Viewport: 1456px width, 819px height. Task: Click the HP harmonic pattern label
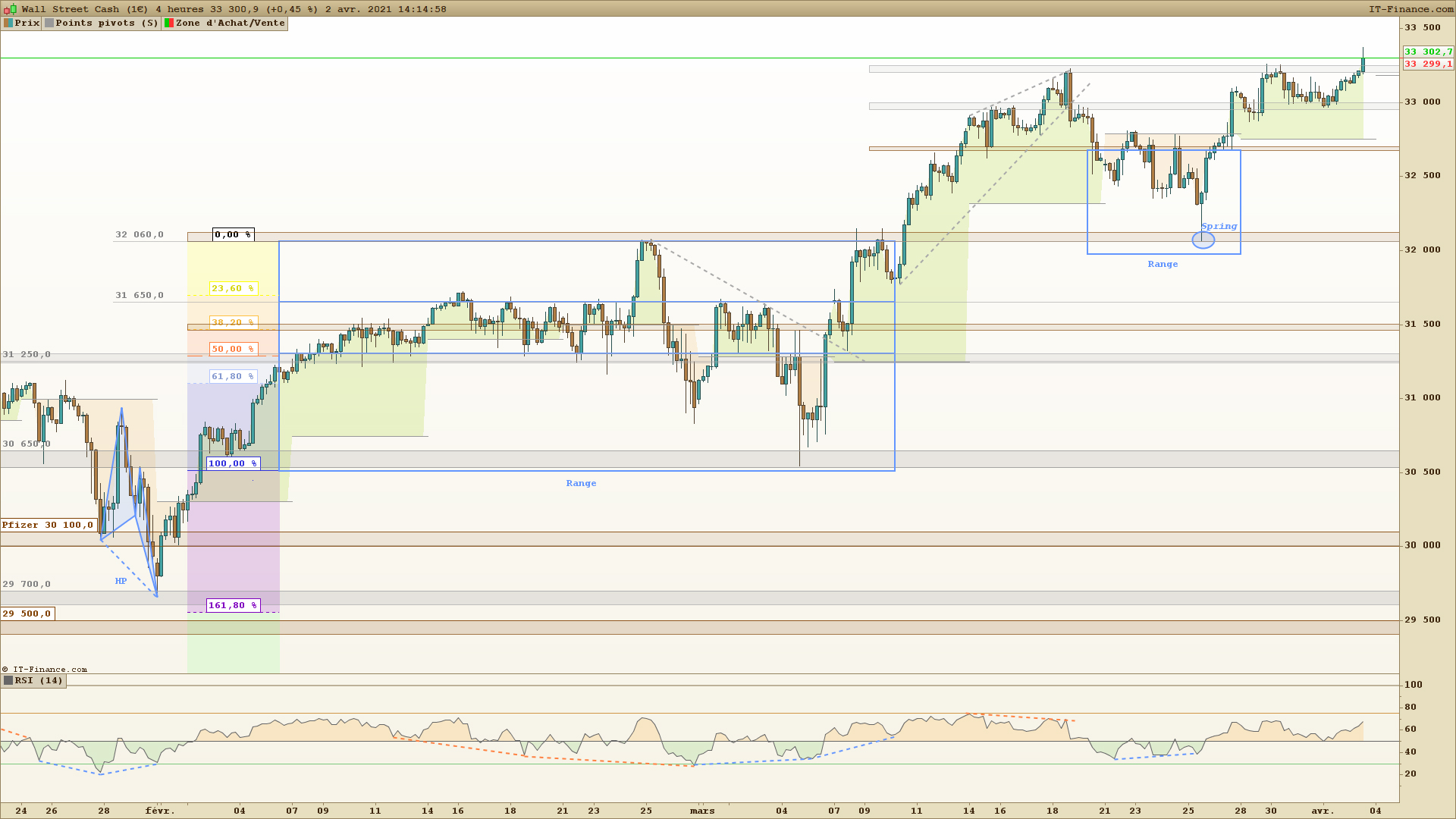click(x=121, y=581)
